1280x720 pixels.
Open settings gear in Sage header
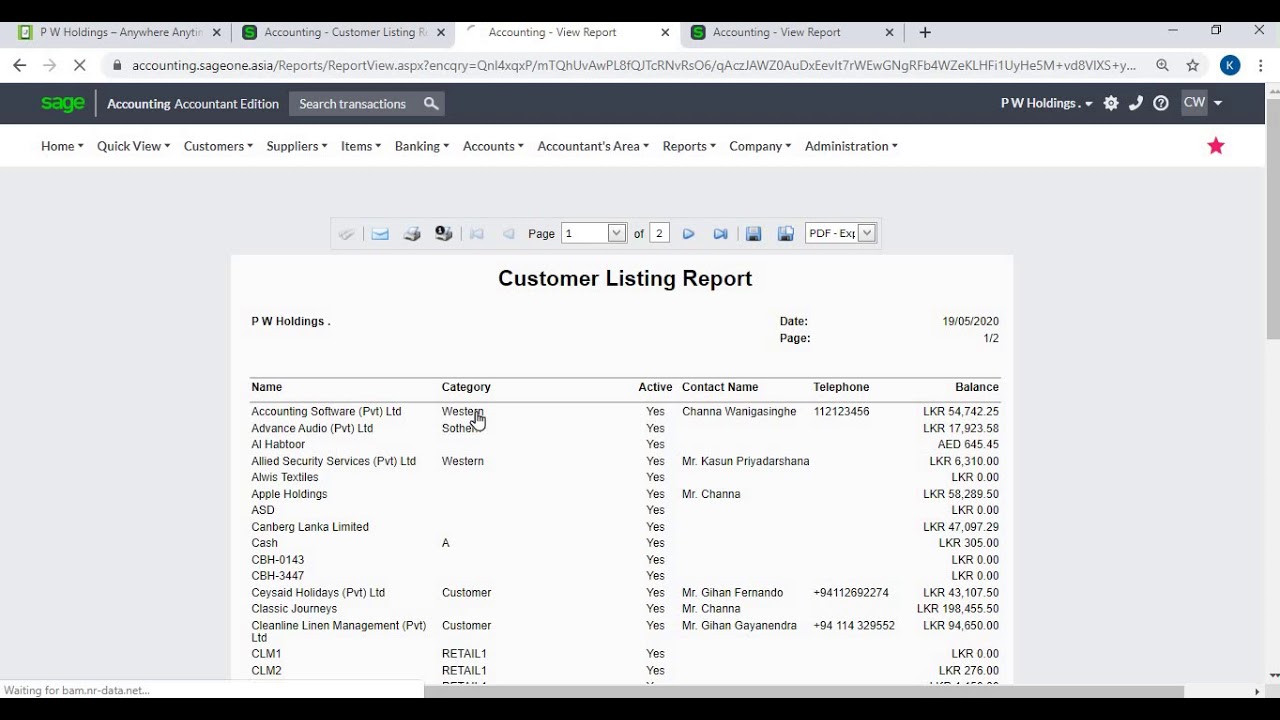tap(1111, 103)
